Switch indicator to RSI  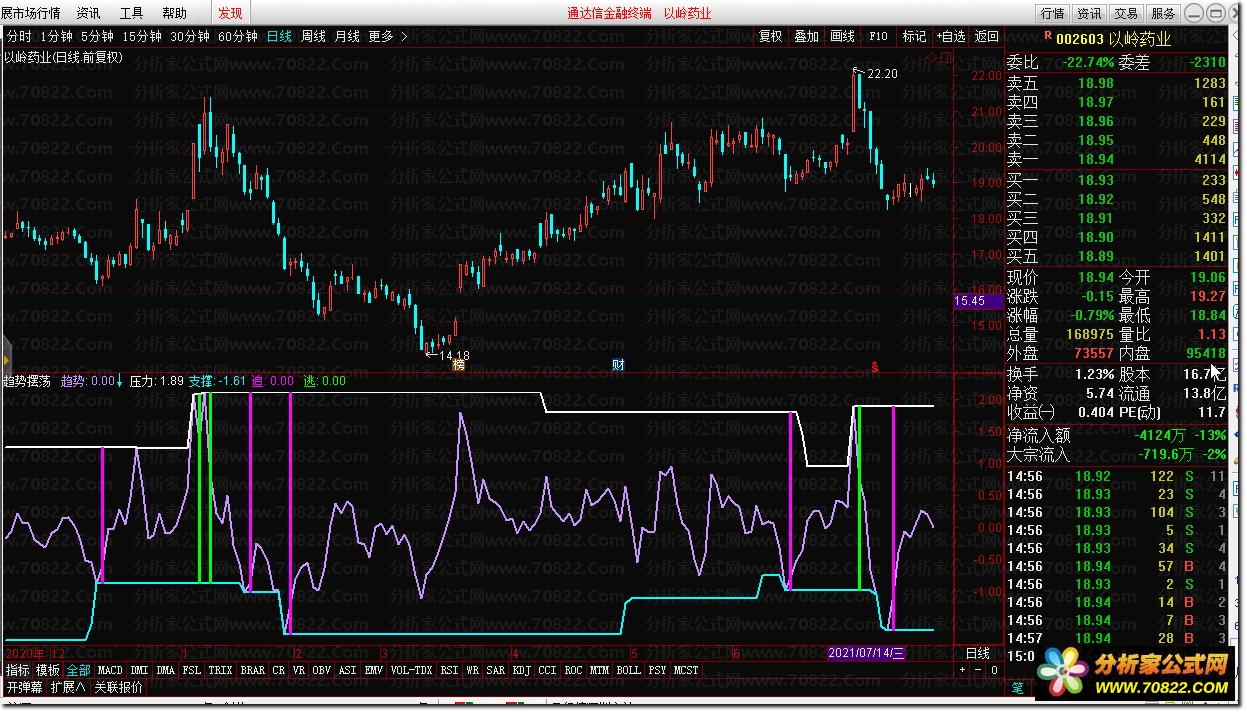[x=450, y=670]
